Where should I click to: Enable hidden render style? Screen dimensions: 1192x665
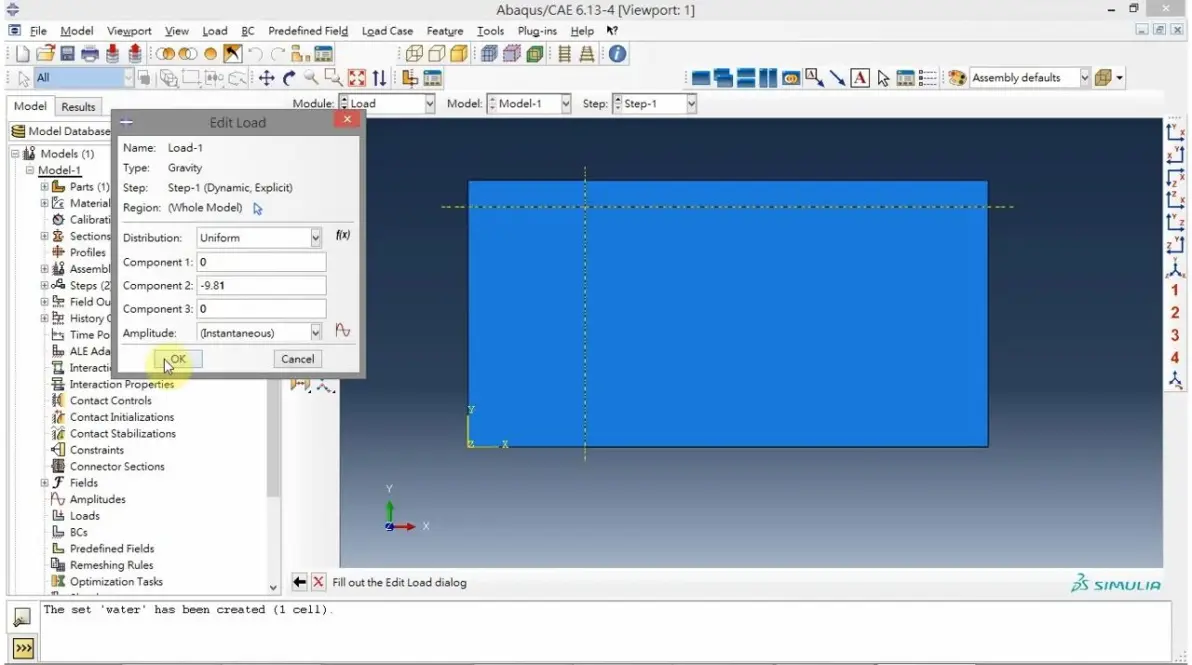[436, 54]
